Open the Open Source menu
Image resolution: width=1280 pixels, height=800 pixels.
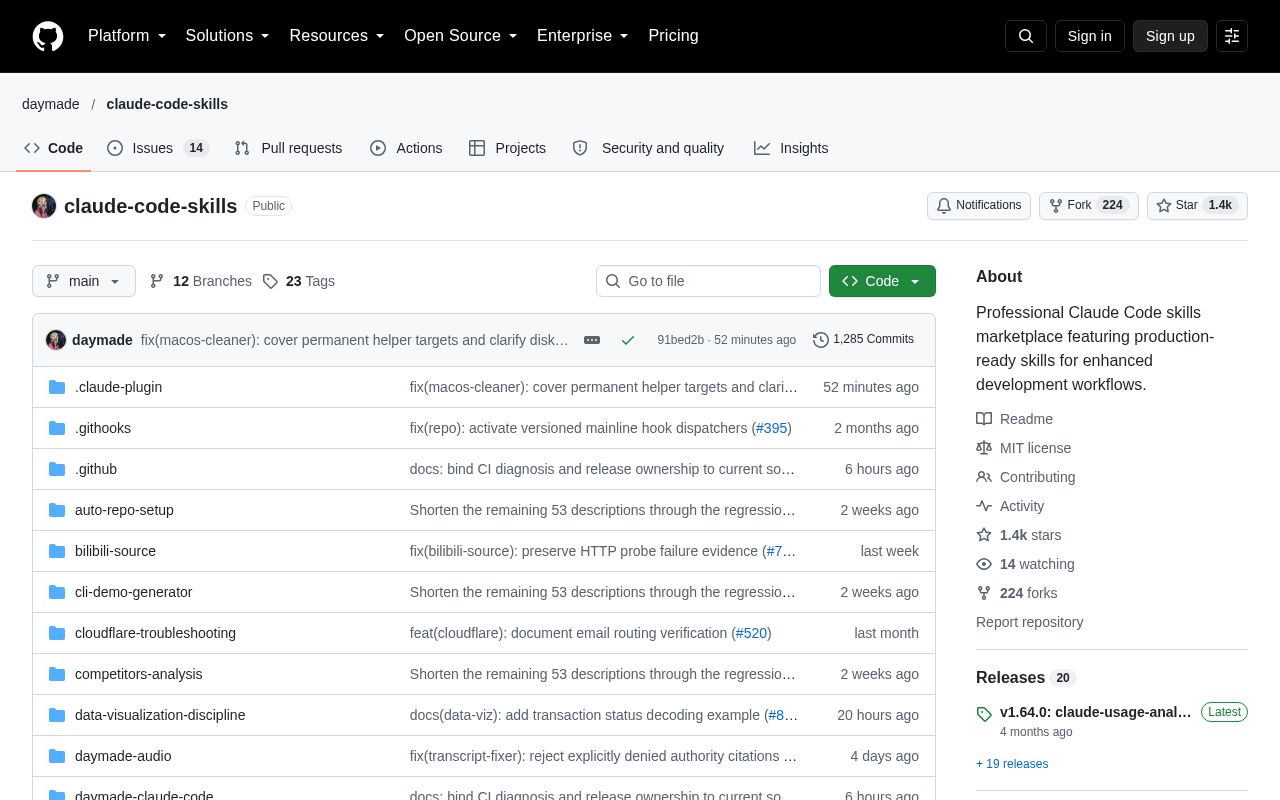click(x=461, y=36)
